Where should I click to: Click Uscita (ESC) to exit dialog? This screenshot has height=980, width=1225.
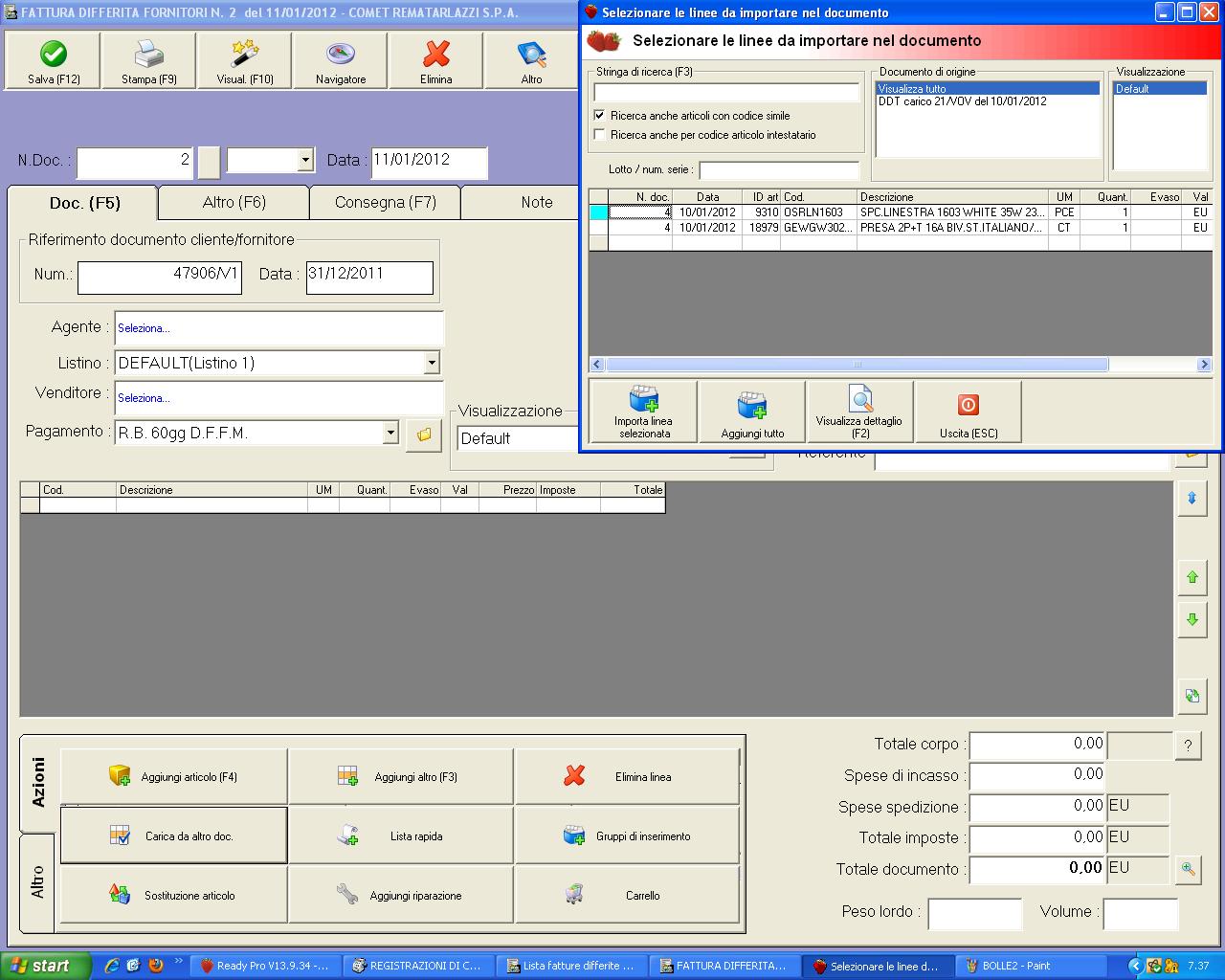pos(969,412)
